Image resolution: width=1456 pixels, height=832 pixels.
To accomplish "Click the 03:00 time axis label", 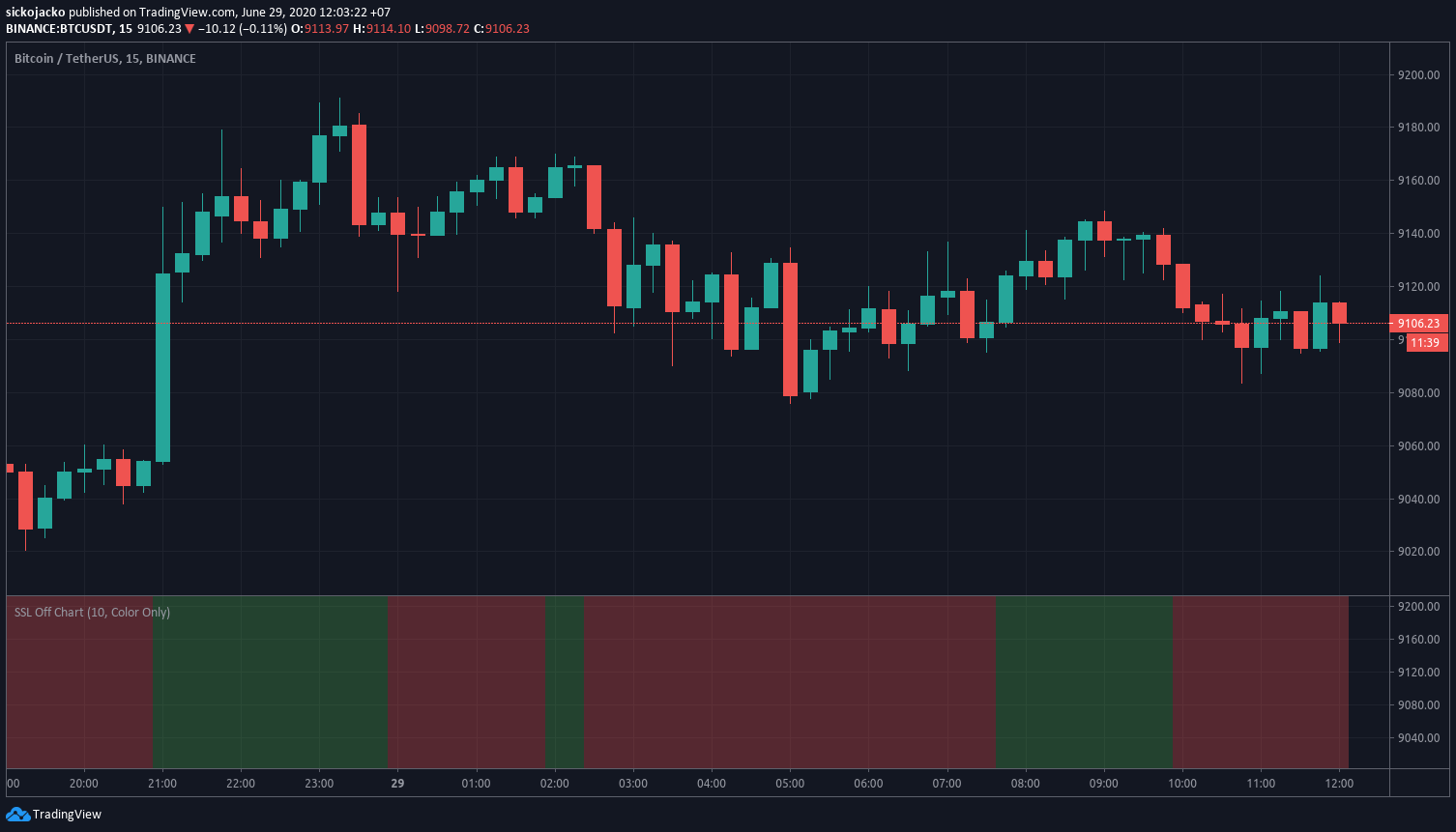I will [633, 784].
